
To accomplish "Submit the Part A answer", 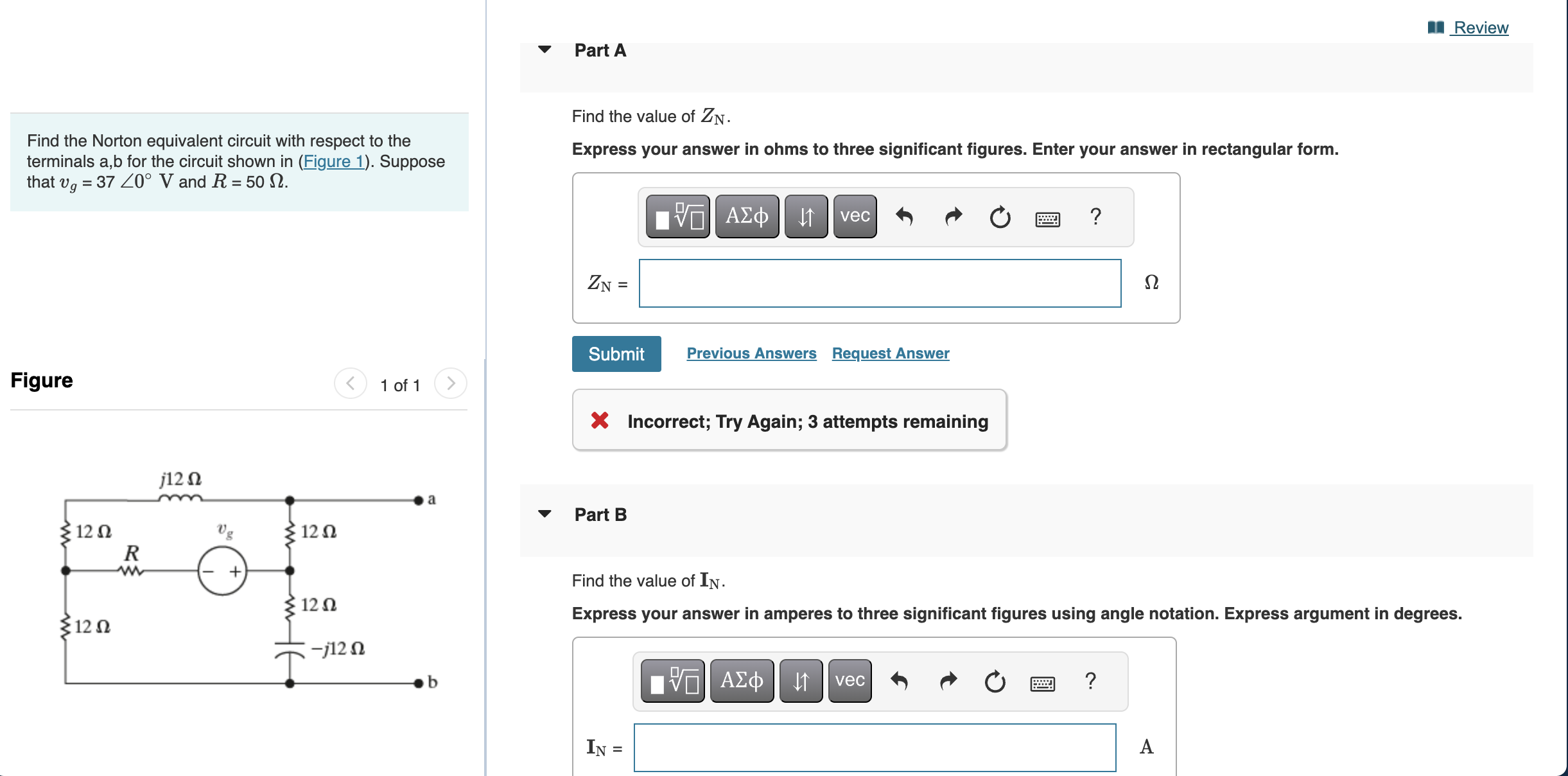I will pyautogui.click(x=616, y=353).
